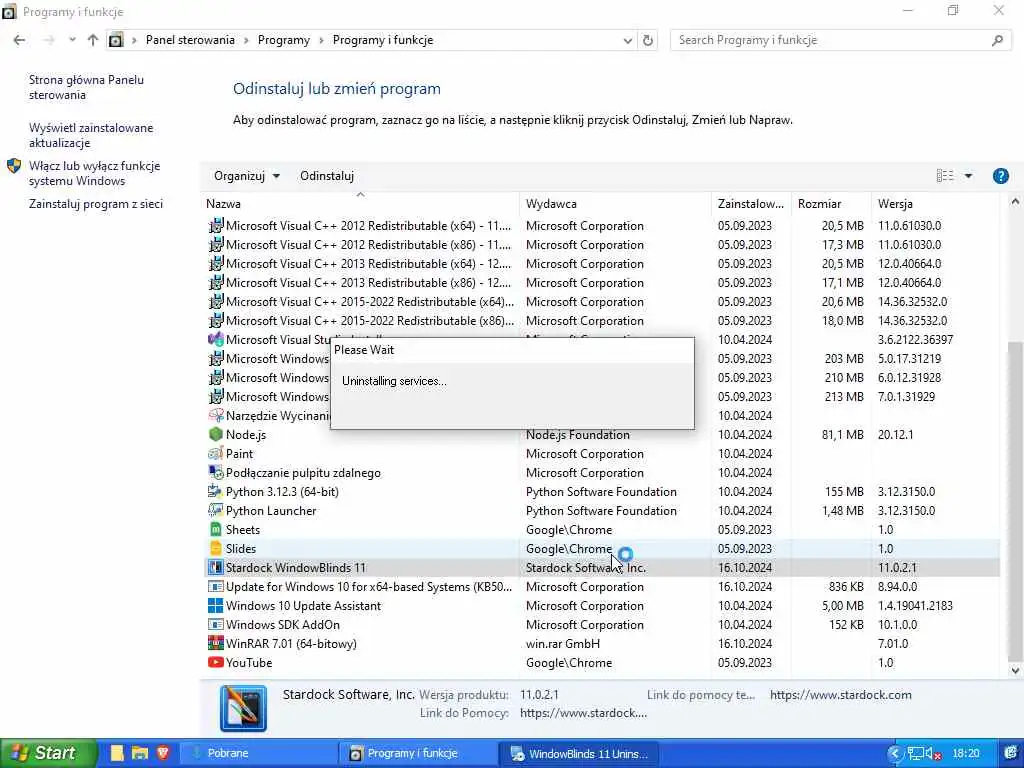
Task: Open the file explorer icon in the taskbar
Action: [x=139, y=753]
